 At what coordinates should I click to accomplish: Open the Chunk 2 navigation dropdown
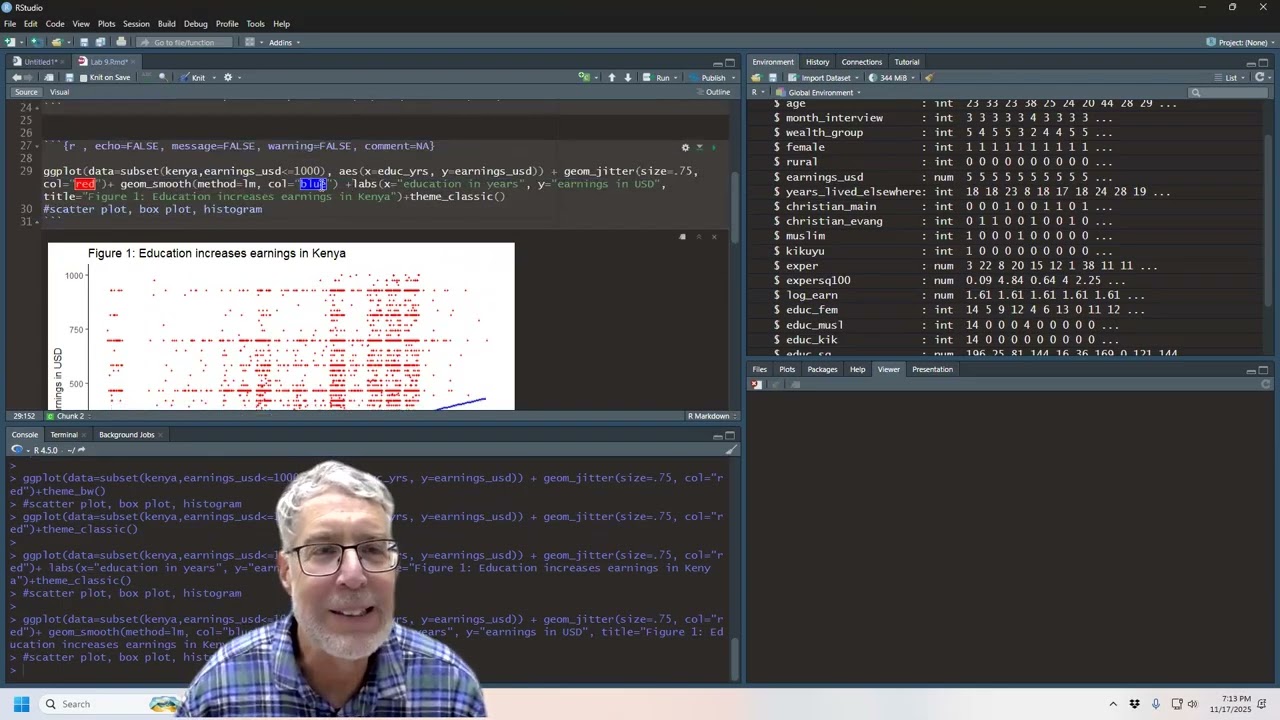click(x=70, y=416)
